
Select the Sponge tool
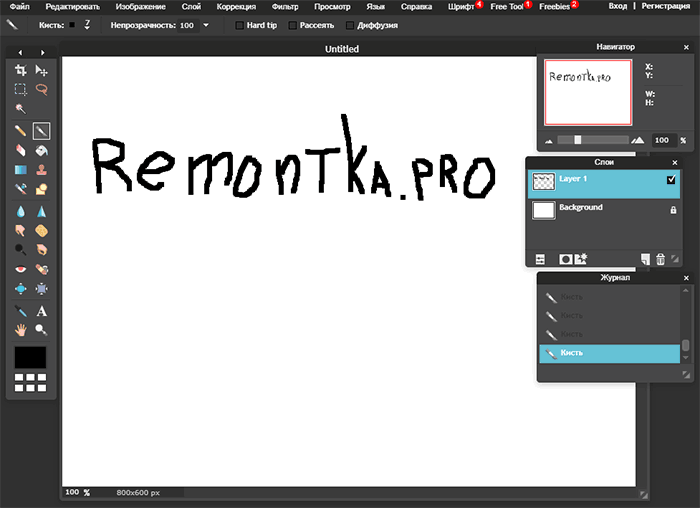point(42,230)
